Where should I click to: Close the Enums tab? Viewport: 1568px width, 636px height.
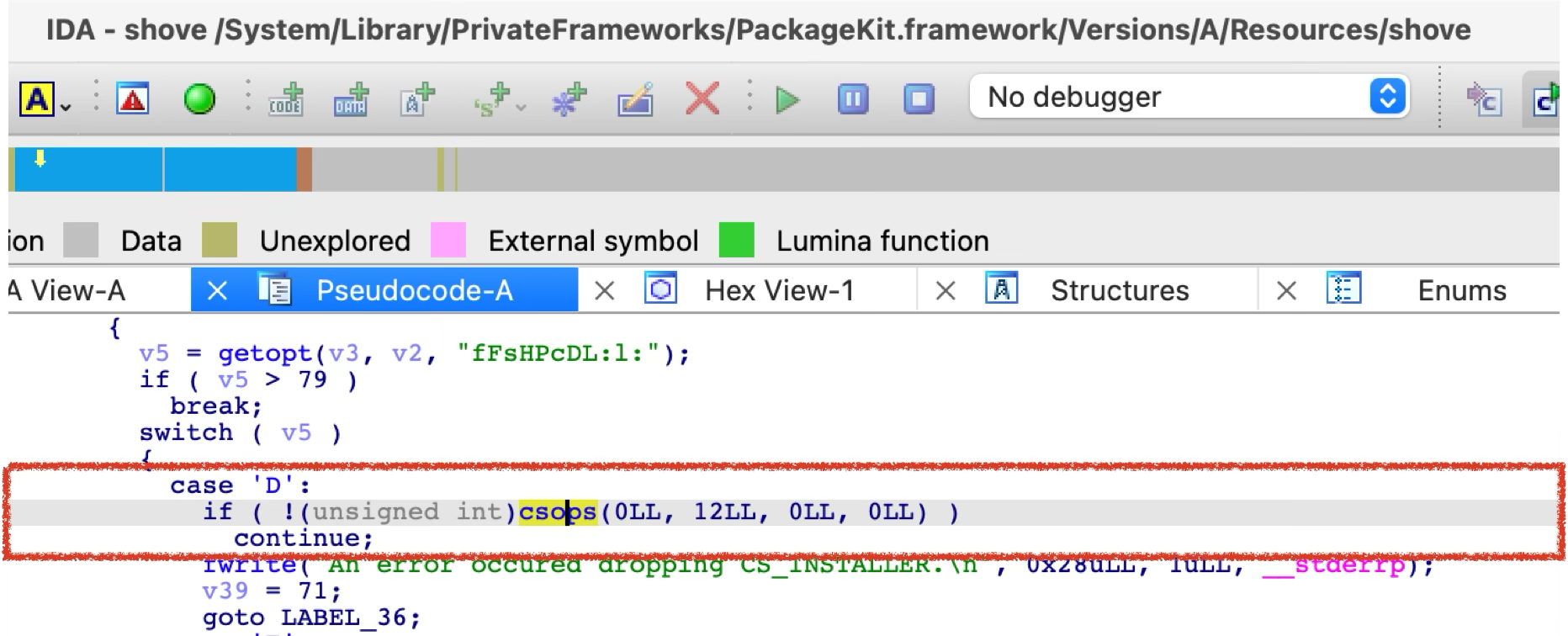point(1286,291)
